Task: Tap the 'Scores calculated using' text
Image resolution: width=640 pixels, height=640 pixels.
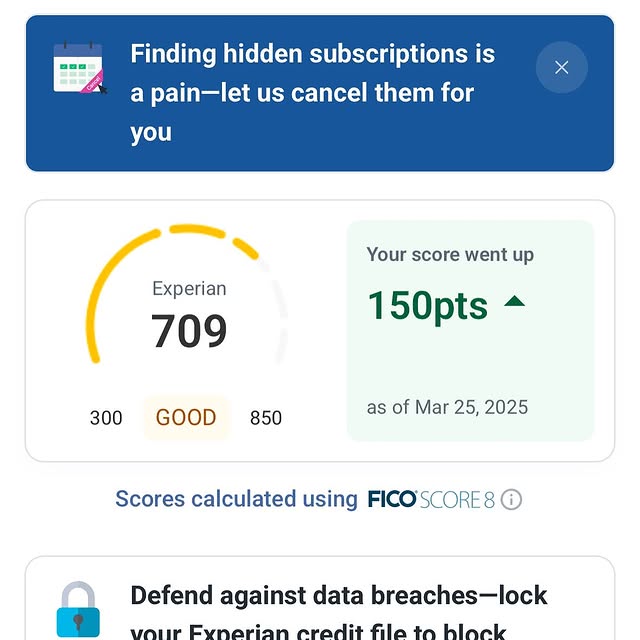Action: click(236, 499)
